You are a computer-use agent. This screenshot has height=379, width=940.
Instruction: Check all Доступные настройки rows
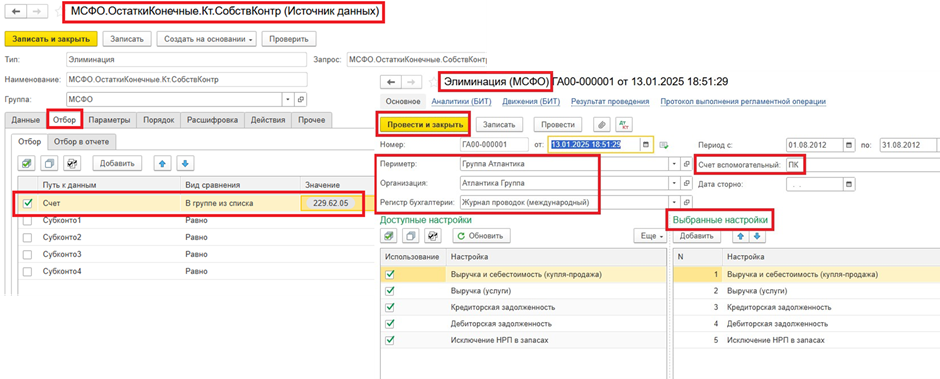point(388,236)
